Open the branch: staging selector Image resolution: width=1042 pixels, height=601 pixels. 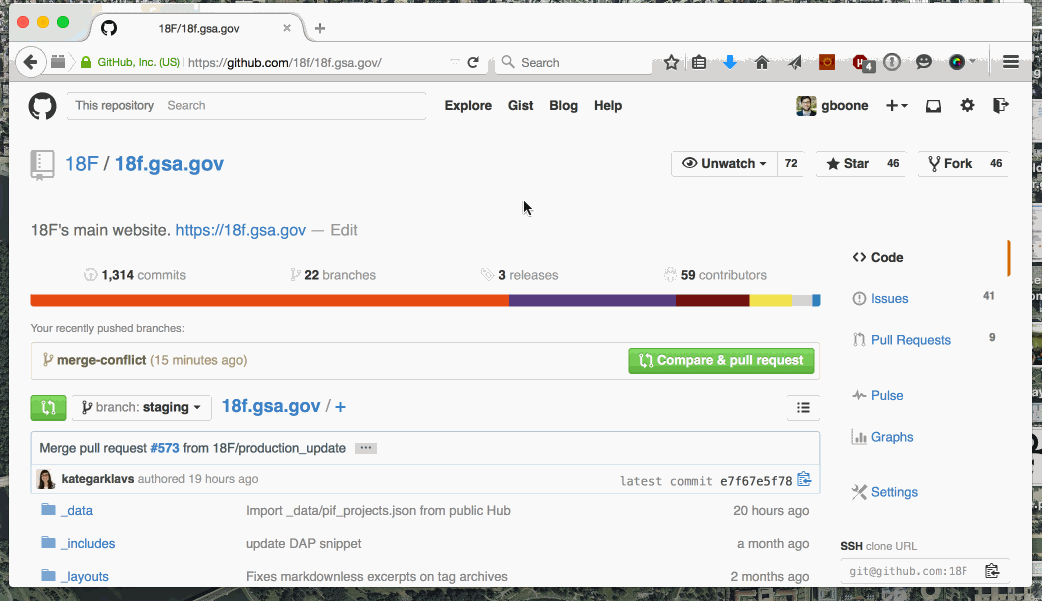point(142,408)
